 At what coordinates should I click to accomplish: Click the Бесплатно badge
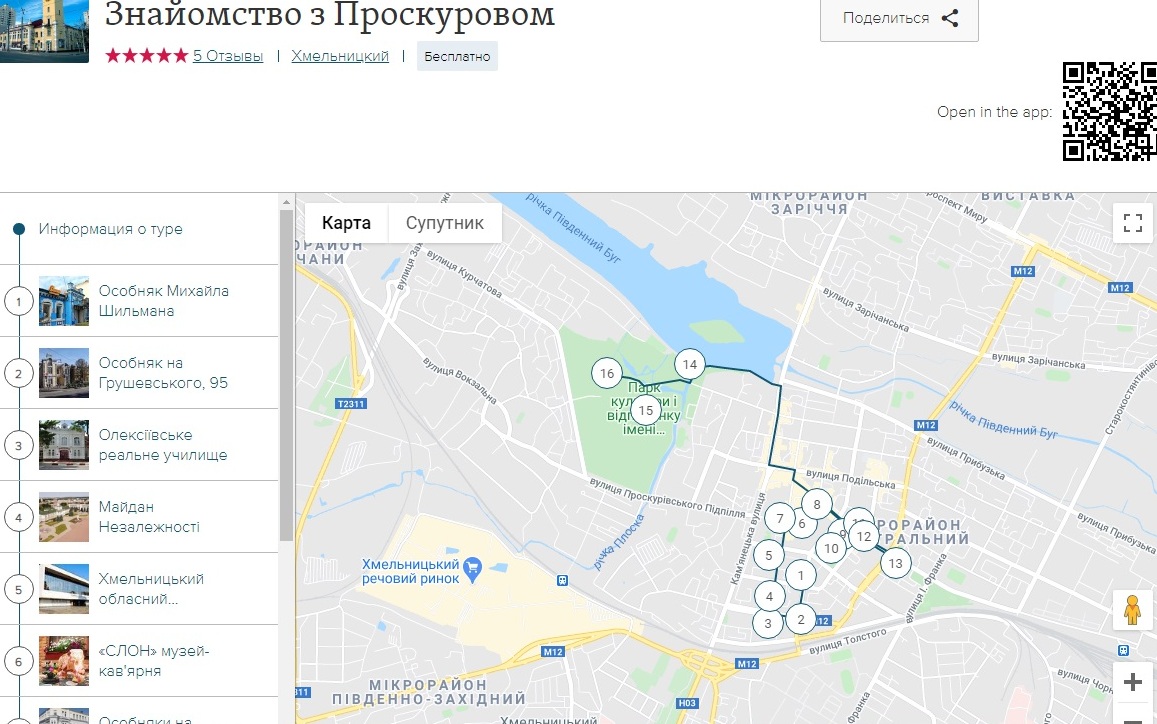(x=457, y=56)
